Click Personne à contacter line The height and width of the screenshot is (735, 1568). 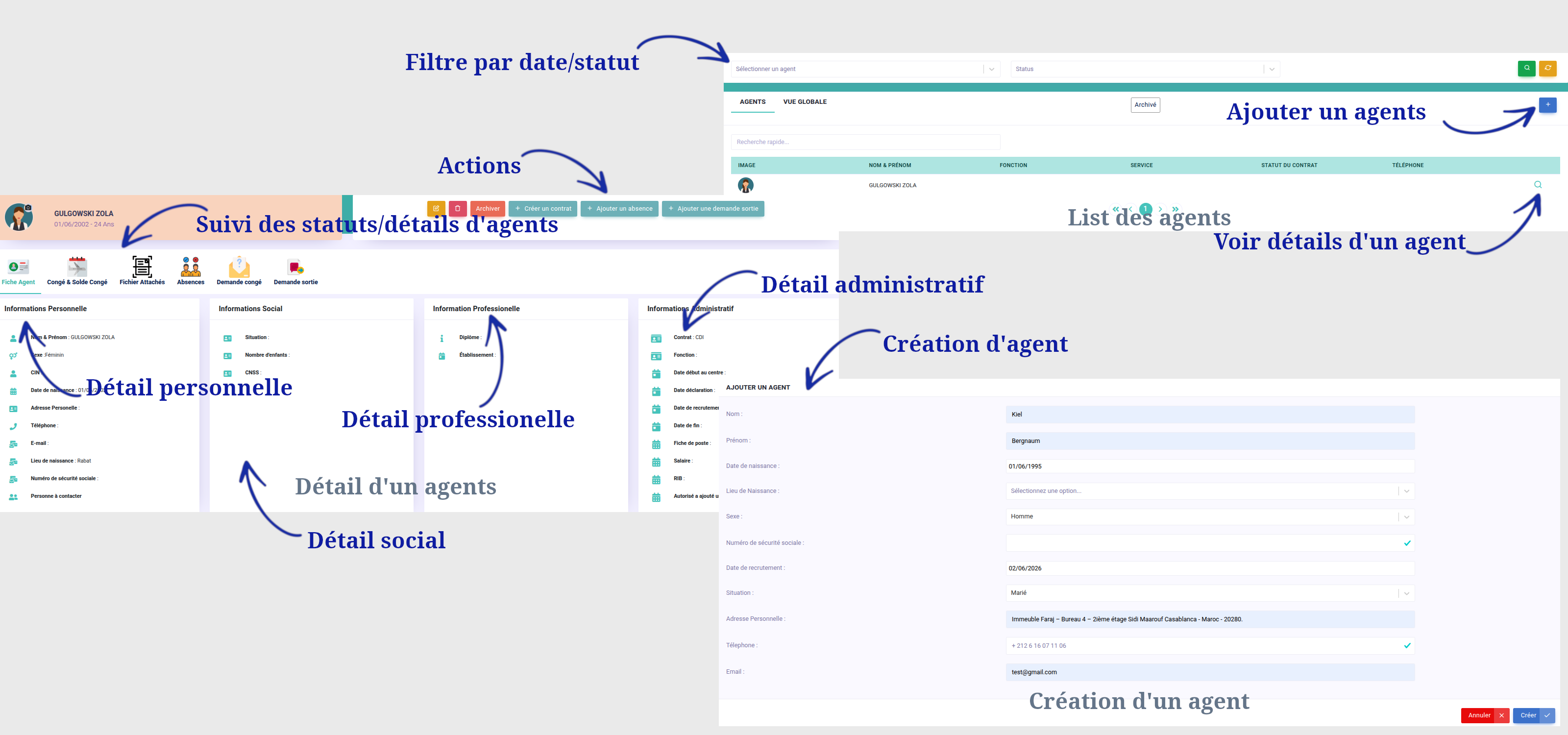point(56,496)
